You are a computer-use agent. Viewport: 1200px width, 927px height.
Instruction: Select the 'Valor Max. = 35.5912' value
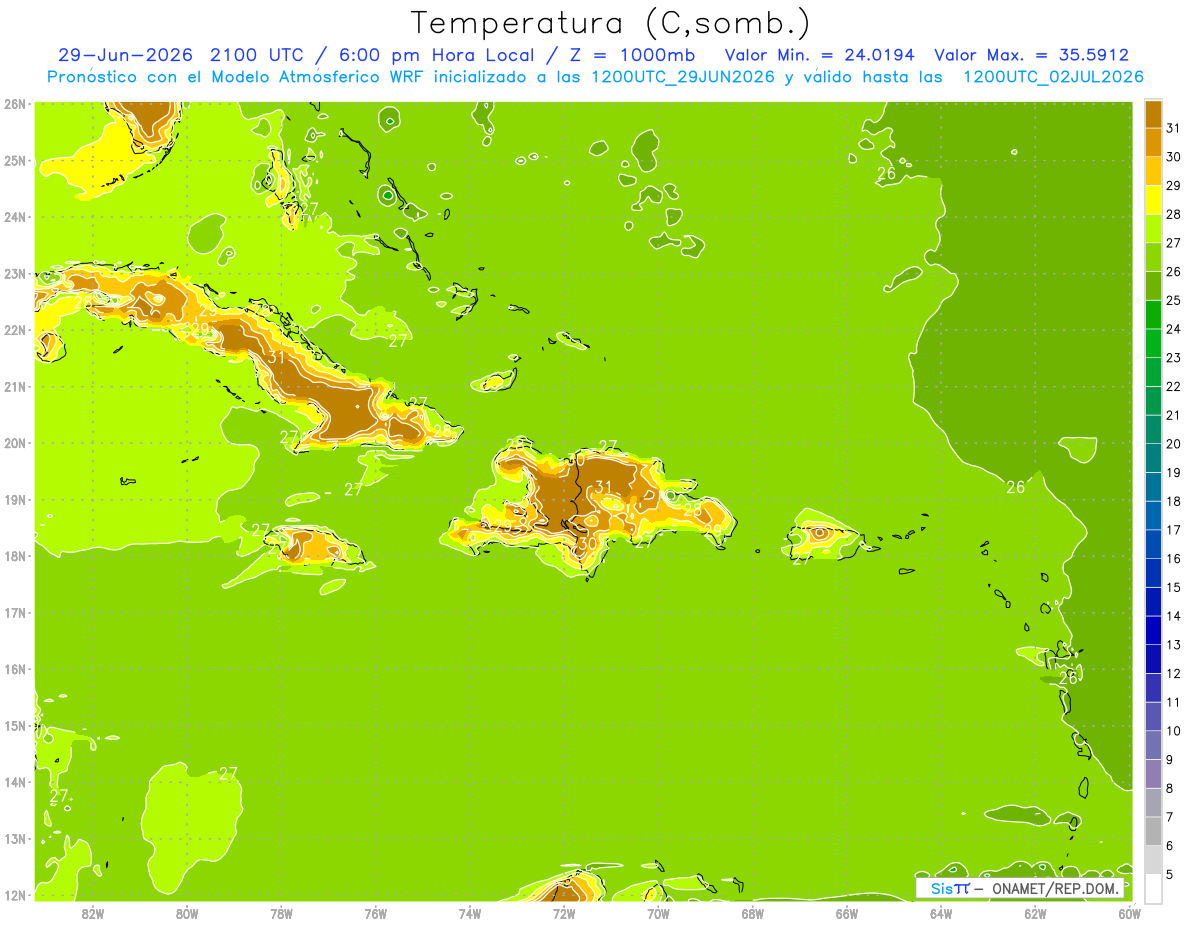click(1032, 55)
